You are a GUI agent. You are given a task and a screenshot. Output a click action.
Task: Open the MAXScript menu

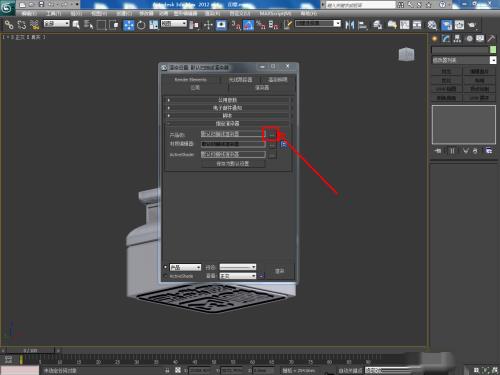(x=275, y=13)
